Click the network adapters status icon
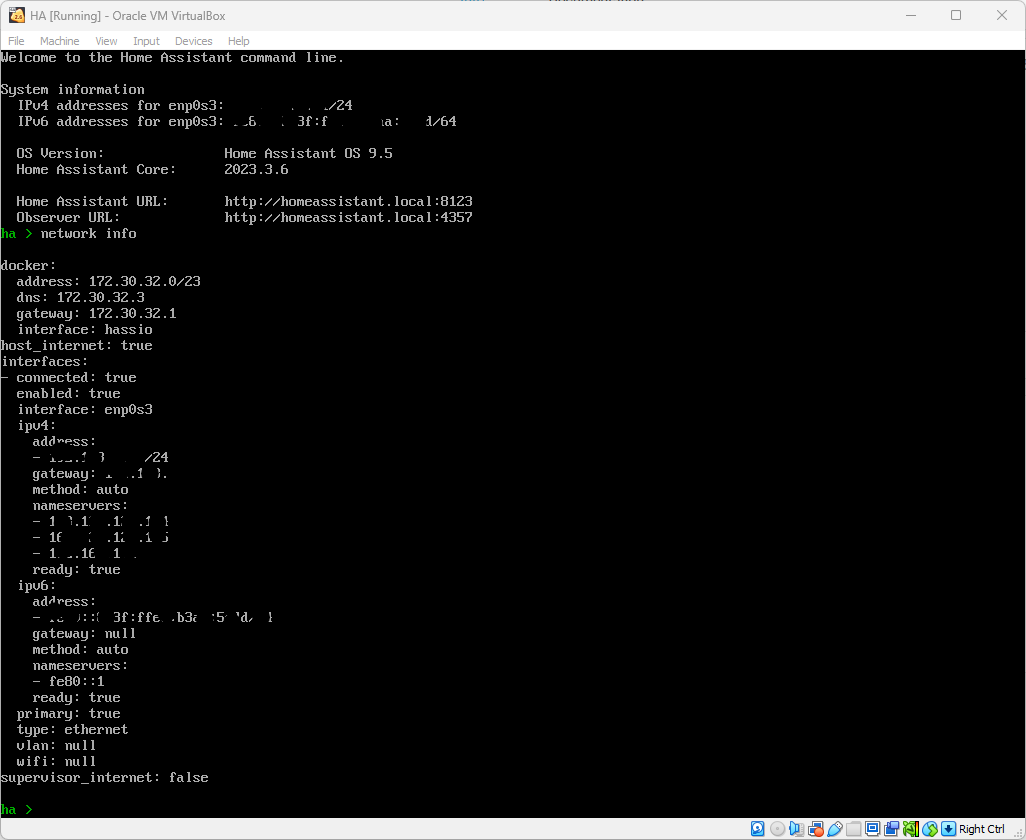 814,829
